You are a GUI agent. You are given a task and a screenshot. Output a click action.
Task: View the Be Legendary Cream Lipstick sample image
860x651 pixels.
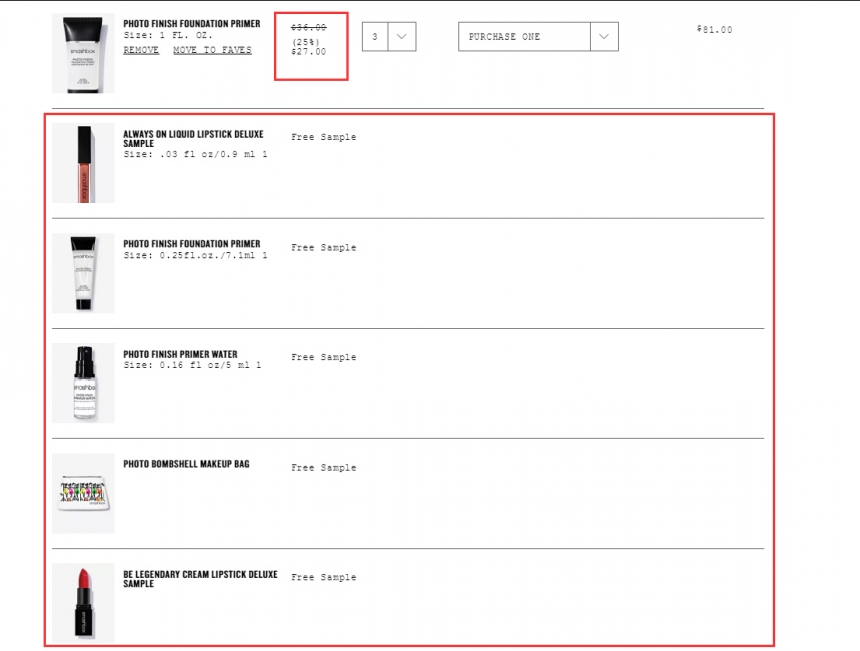coord(83,603)
